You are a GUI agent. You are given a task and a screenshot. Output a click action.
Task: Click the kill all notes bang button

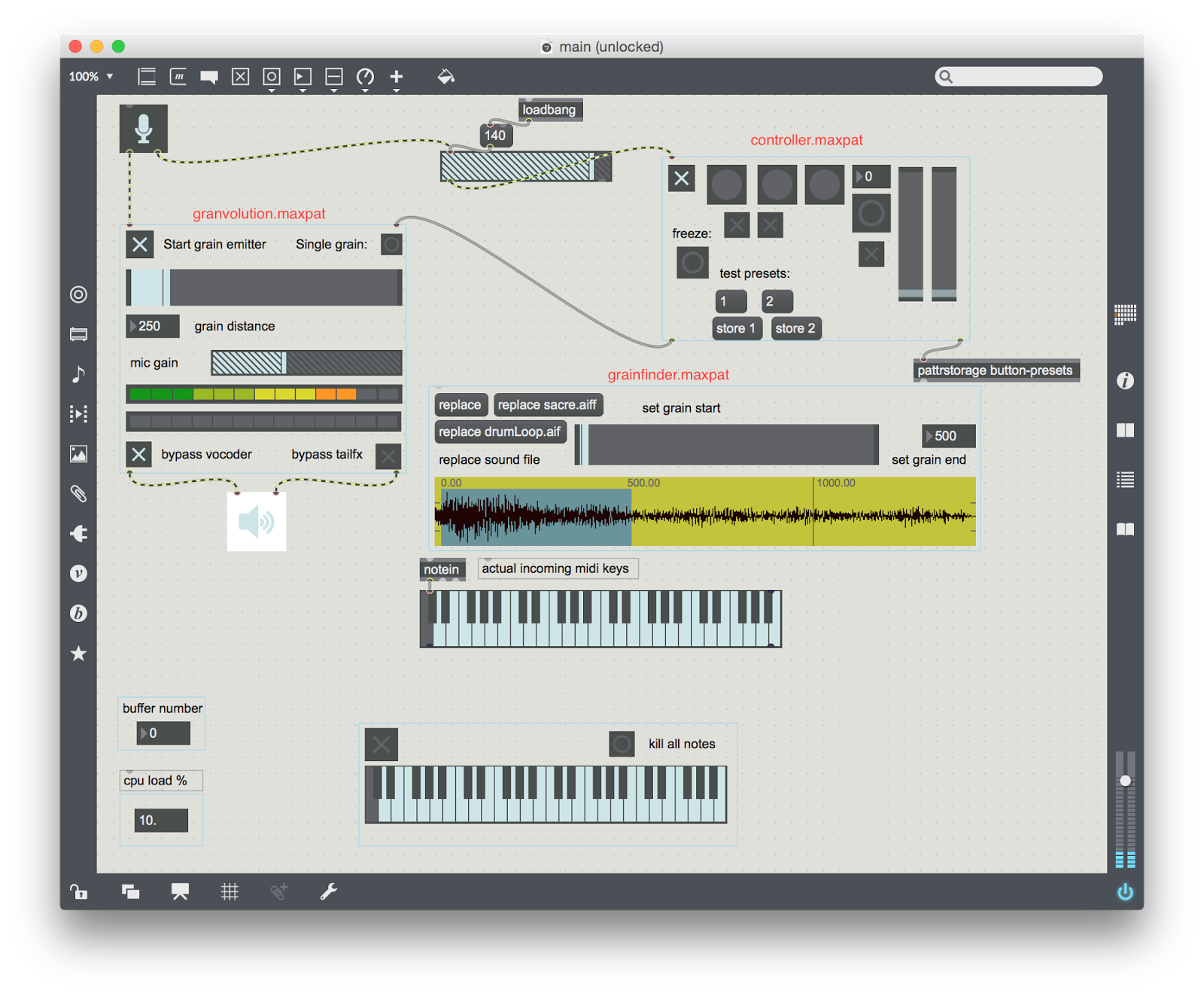(x=622, y=745)
